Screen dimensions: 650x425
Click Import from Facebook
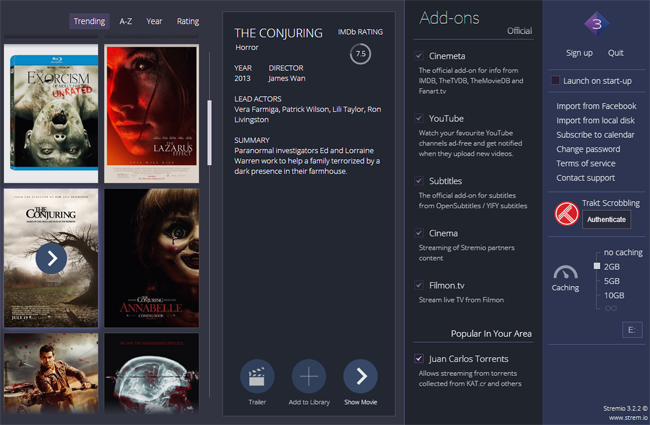click(596, 106)
